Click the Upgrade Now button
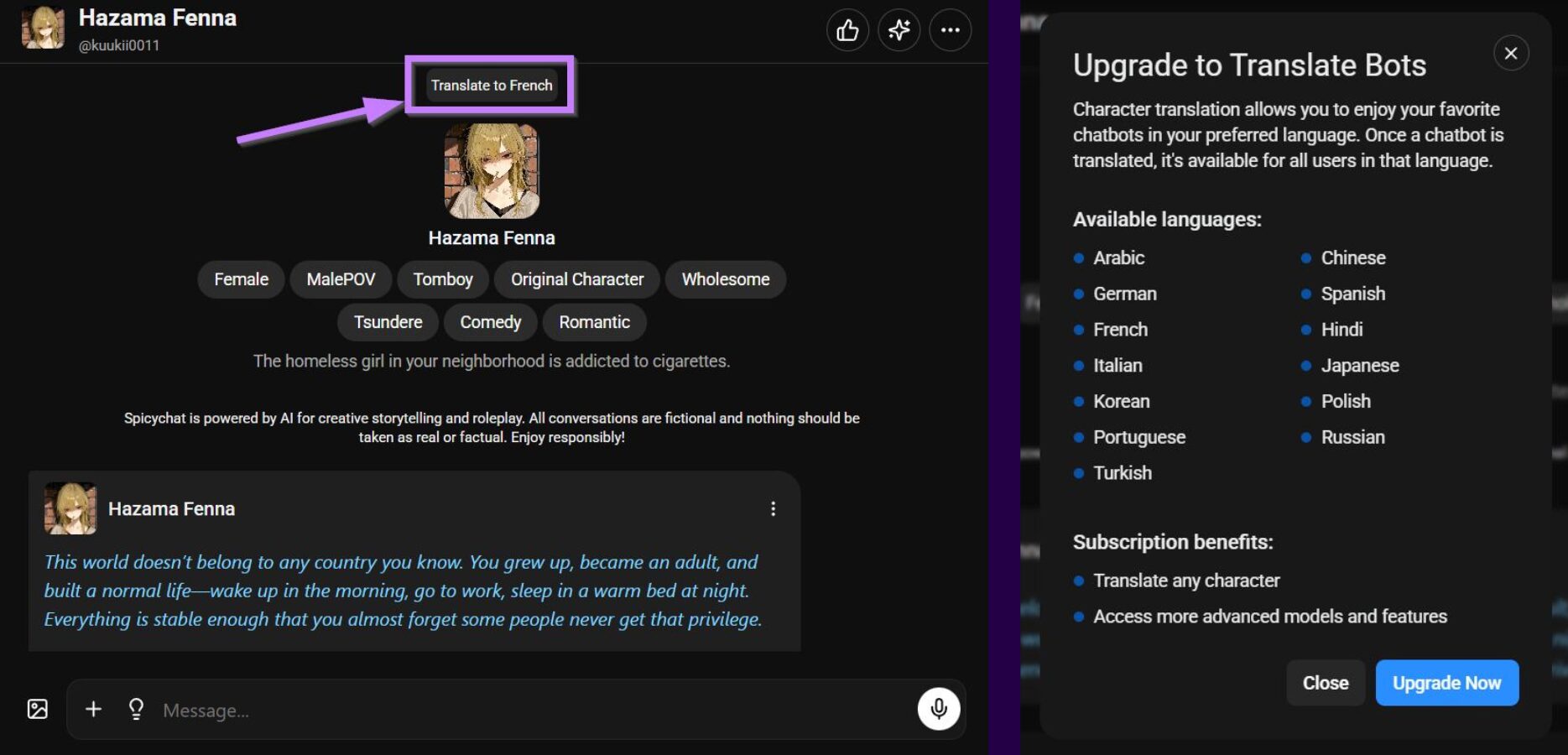This screenshot has height=755, width=1568. tap(1446, 683)
